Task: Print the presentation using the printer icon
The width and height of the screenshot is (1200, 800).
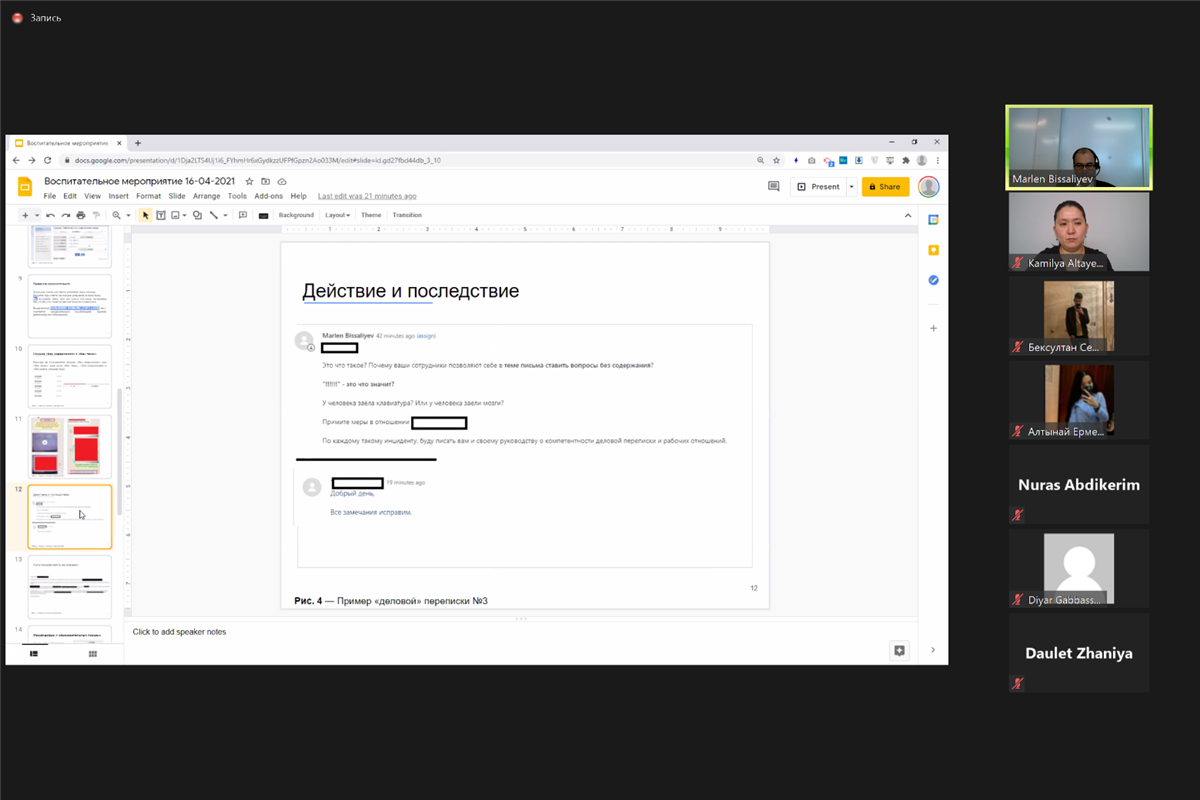Action: tap(81, 215)
